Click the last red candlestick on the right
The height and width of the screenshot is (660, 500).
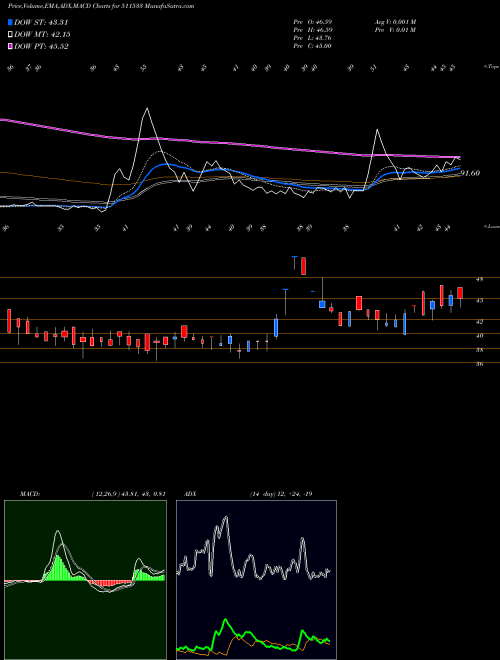click(x=460, y=293)
